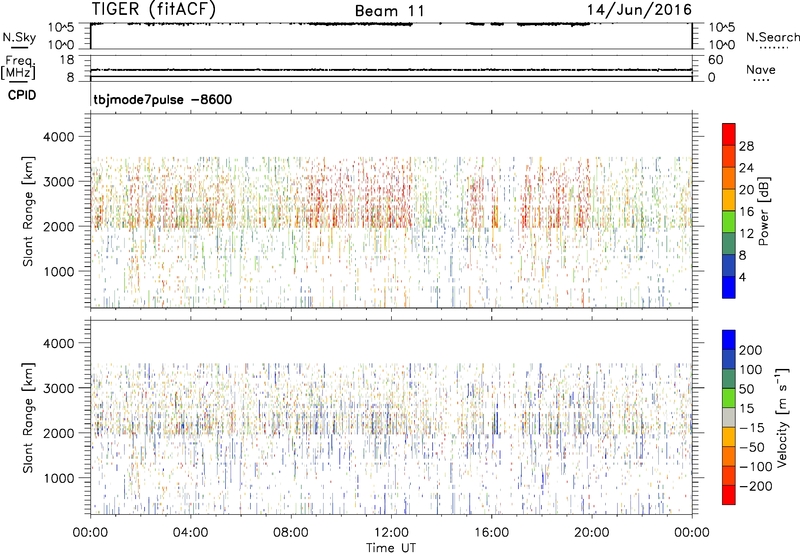Click the Time UT axis label
The width and height of the screenshot is (800, 554).
pyautogui.click(x=391, y=548)
